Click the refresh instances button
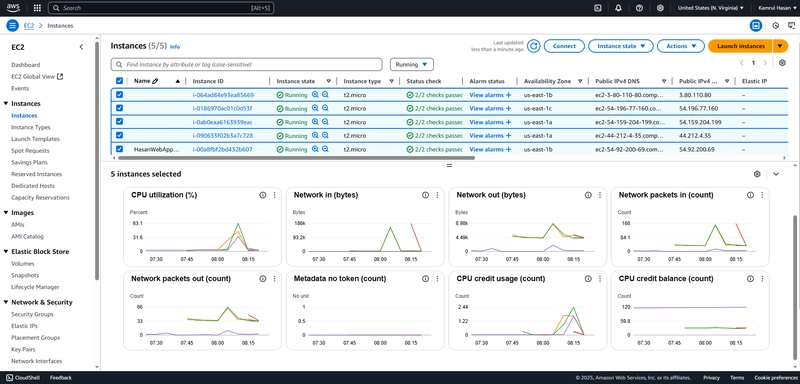The width and height of the screenshot is (800, 384). pyautogui.click(x=533, y=46)
